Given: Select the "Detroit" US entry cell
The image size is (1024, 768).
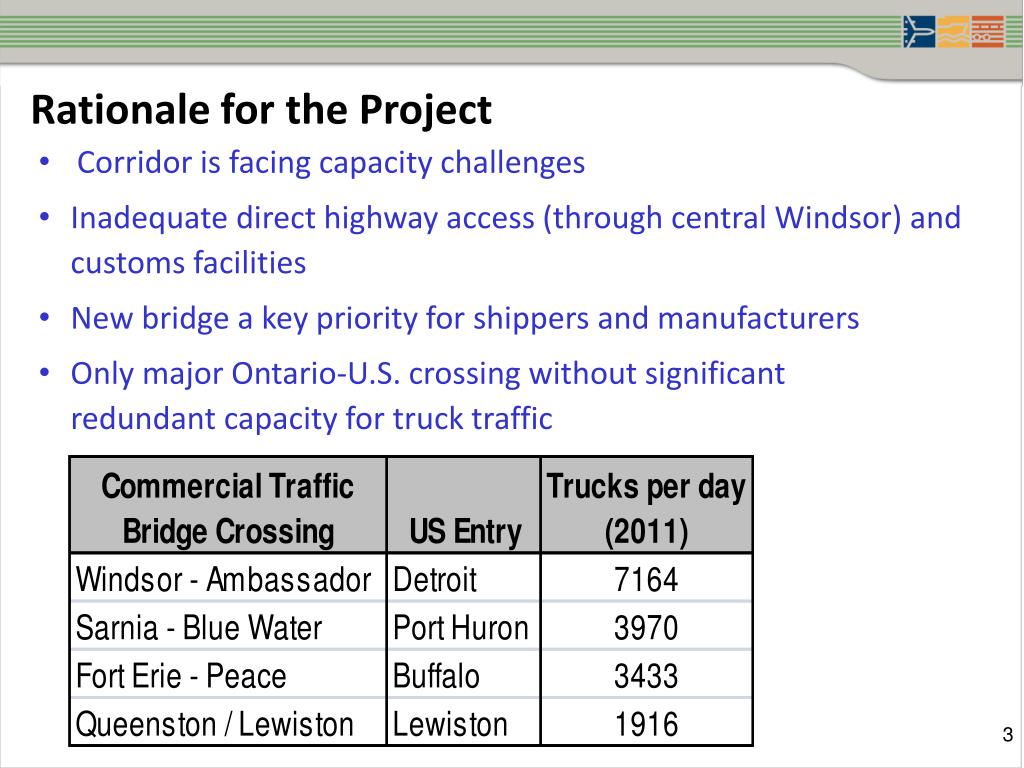Looking at the screenshot, I should point(436,579).
